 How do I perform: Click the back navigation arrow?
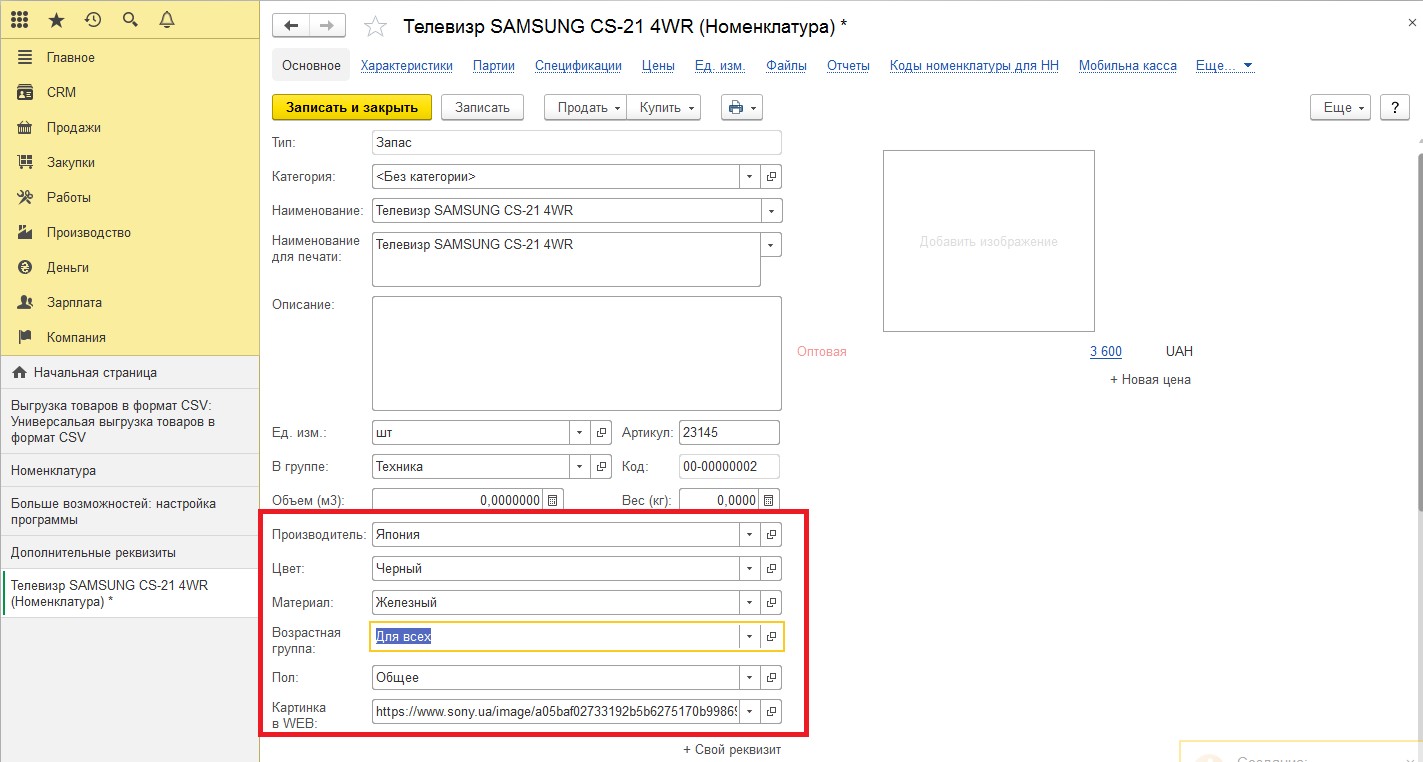(x=291, y=26)
